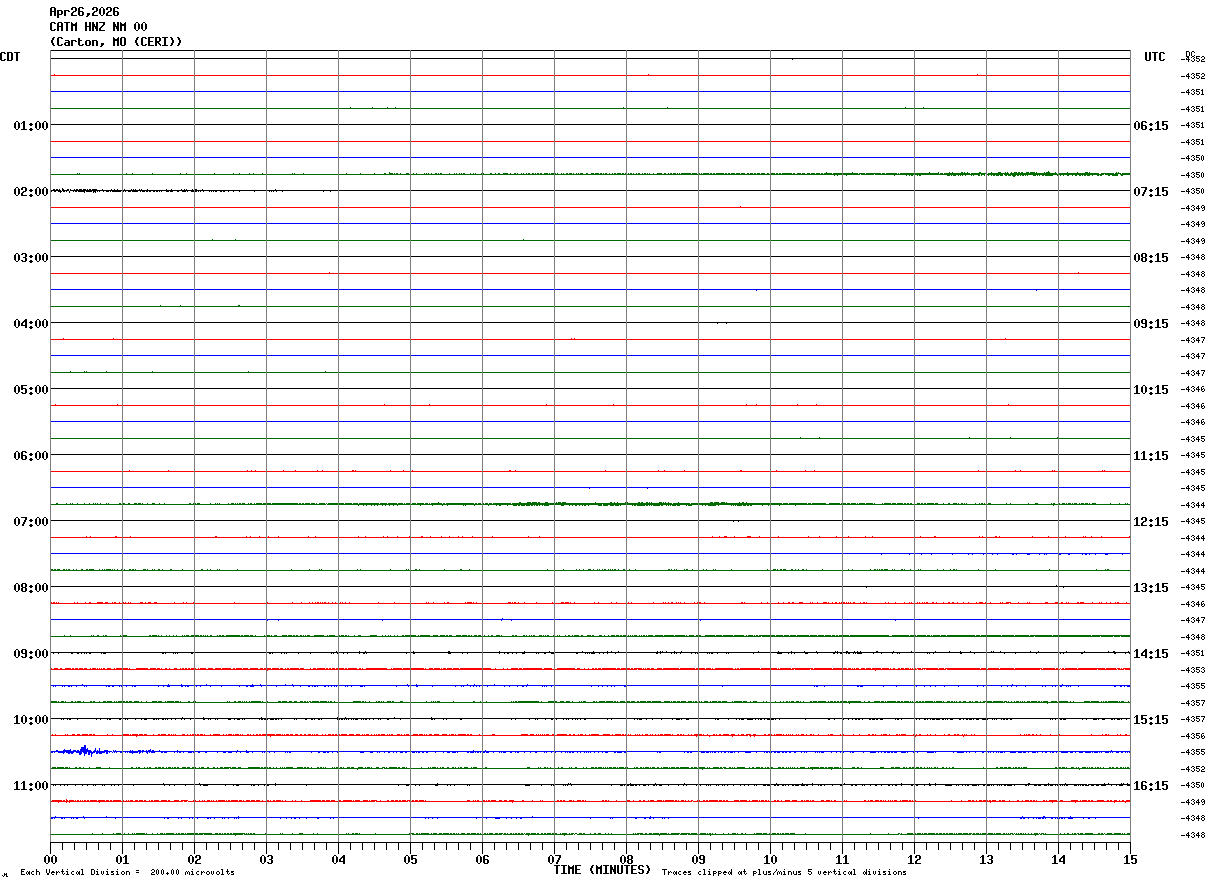Click minute 06 on the time axis
This screenshot has height=886, width=1210.
(482, 859)
